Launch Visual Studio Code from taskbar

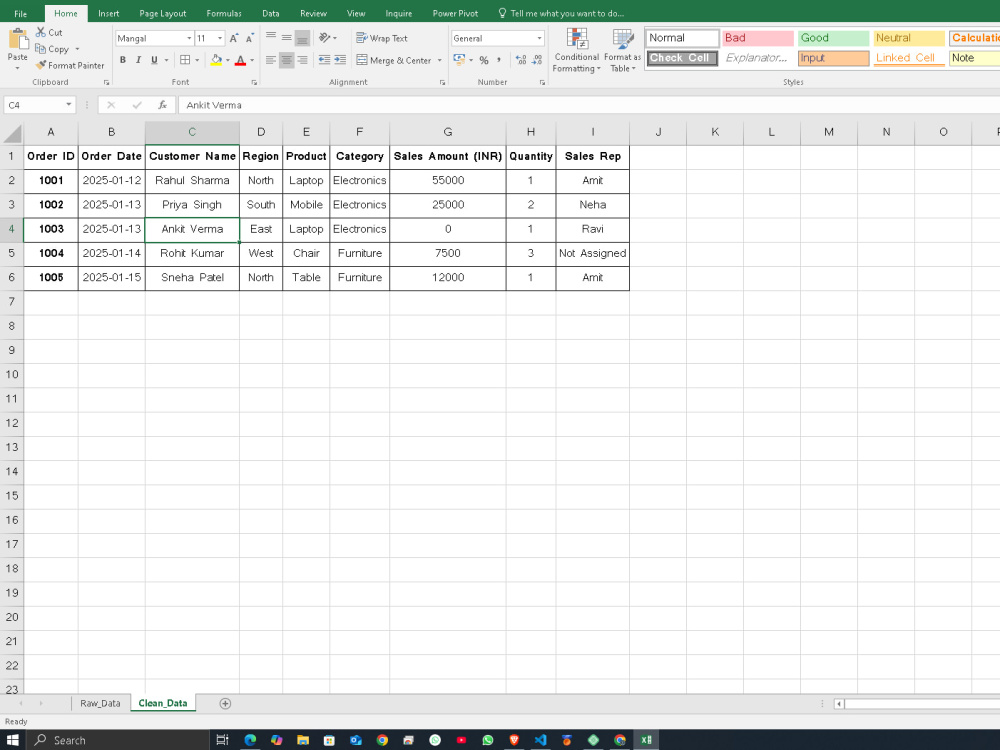coord(540,740)
